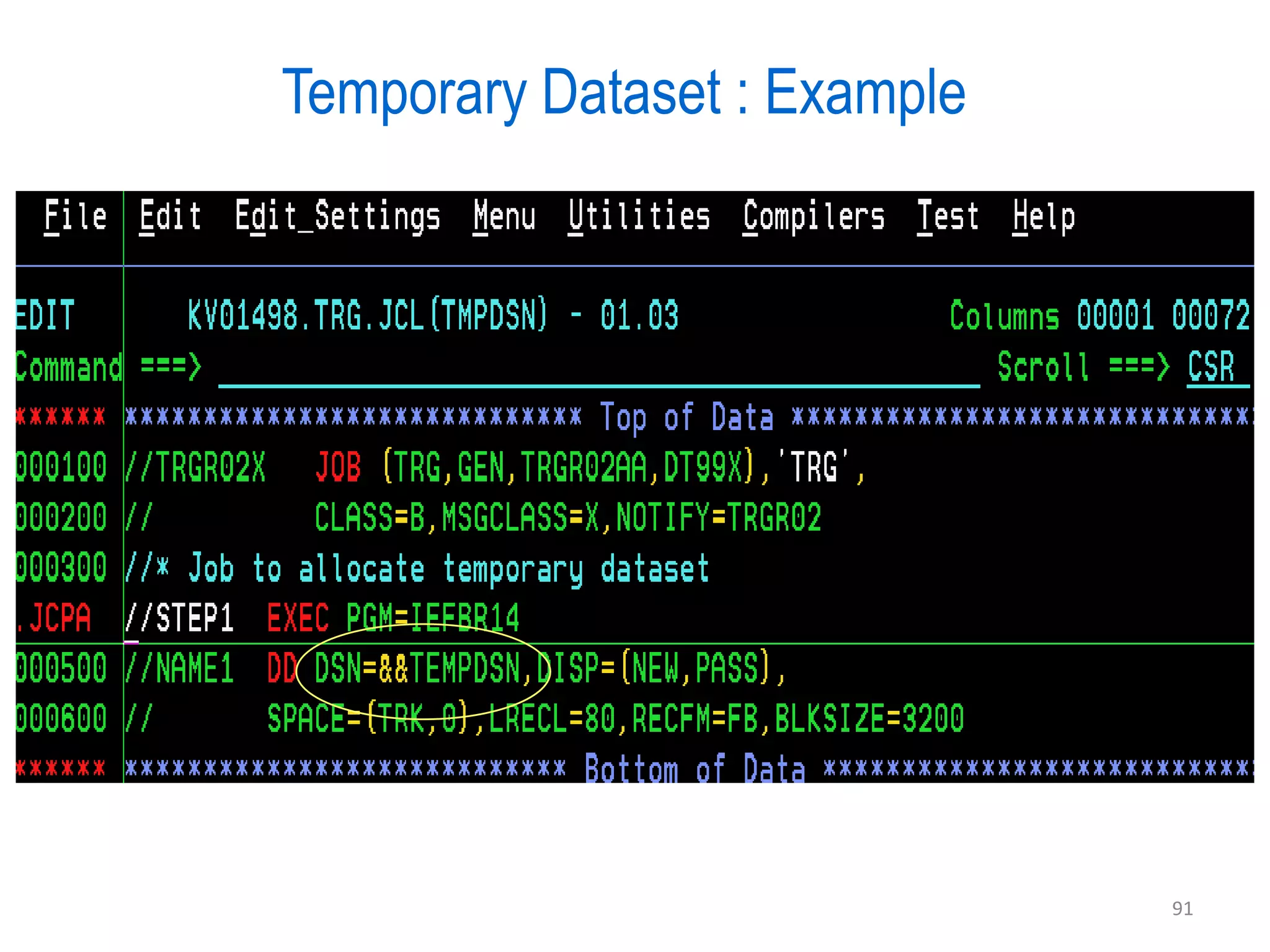The height and width of the screenshot is (952, 1270).
Task: Open the Compilers menu
Action: [814, 218]
